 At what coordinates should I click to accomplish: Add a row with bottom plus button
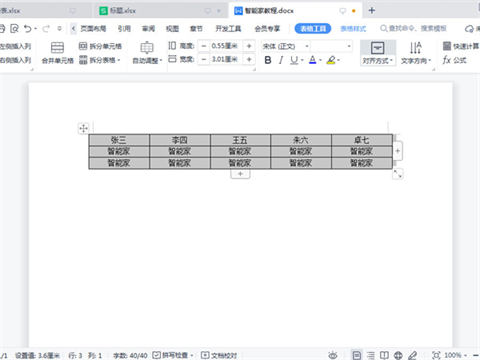point(240,174)
